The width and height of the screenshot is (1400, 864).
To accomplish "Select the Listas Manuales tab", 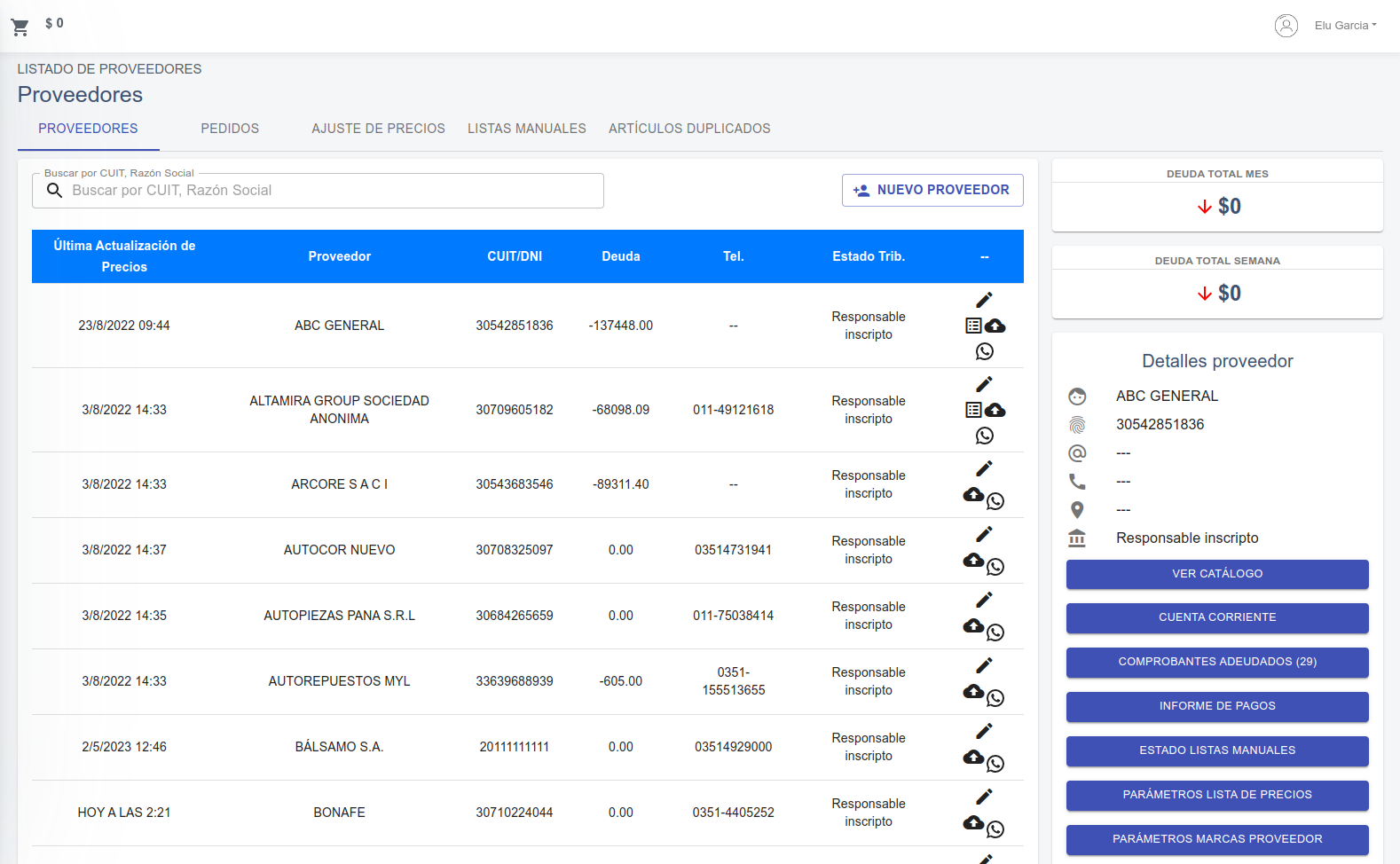I will coord(527,129).
